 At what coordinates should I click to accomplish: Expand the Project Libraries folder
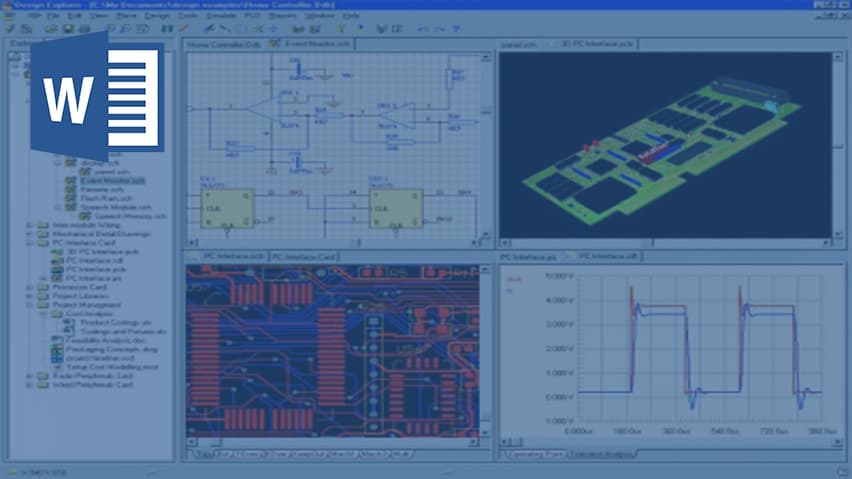[29, 296]
